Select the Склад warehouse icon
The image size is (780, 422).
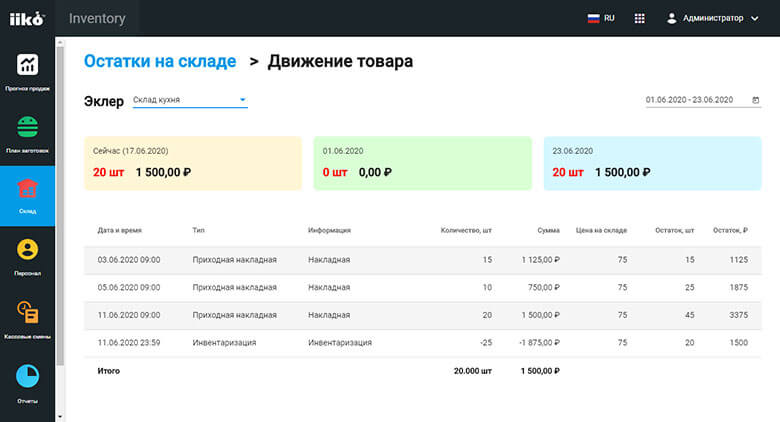coord(28,190)
